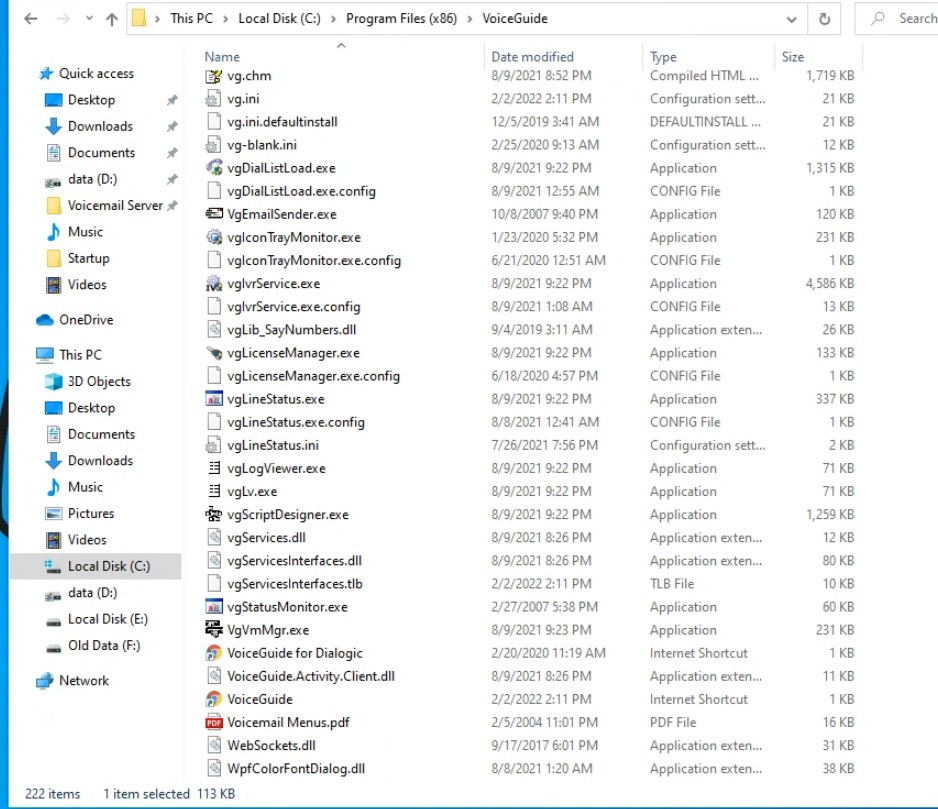Select the VoiceGuide internet shortcut dated 2/2/2022
Viewport: 938px width, 809px height.
260,699
